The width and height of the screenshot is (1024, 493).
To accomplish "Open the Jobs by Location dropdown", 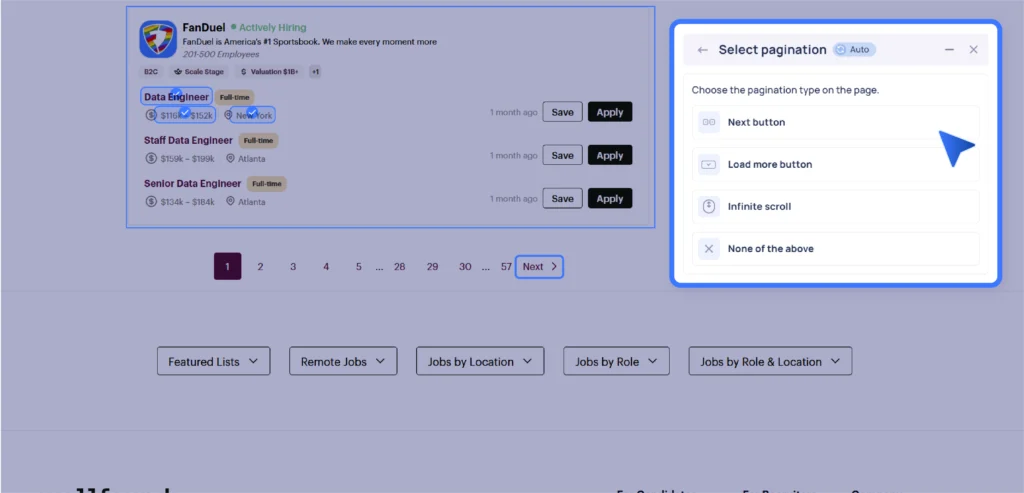I will pyautogui.click(x=480, y=361).
